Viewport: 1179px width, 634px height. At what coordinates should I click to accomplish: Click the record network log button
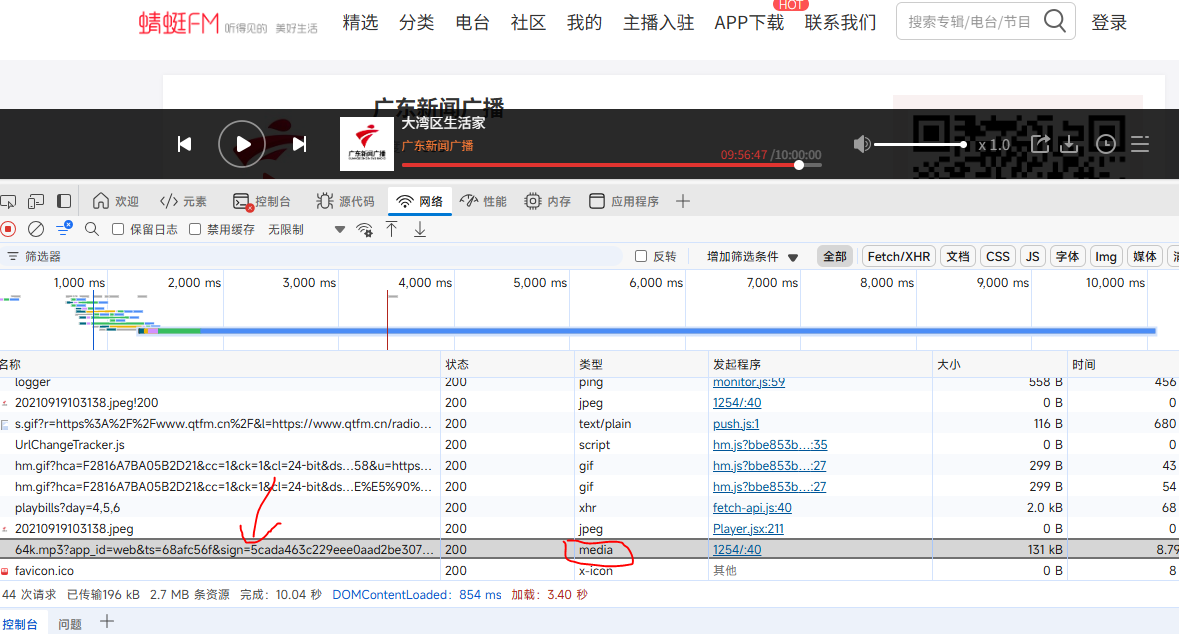tap(8, 229)
